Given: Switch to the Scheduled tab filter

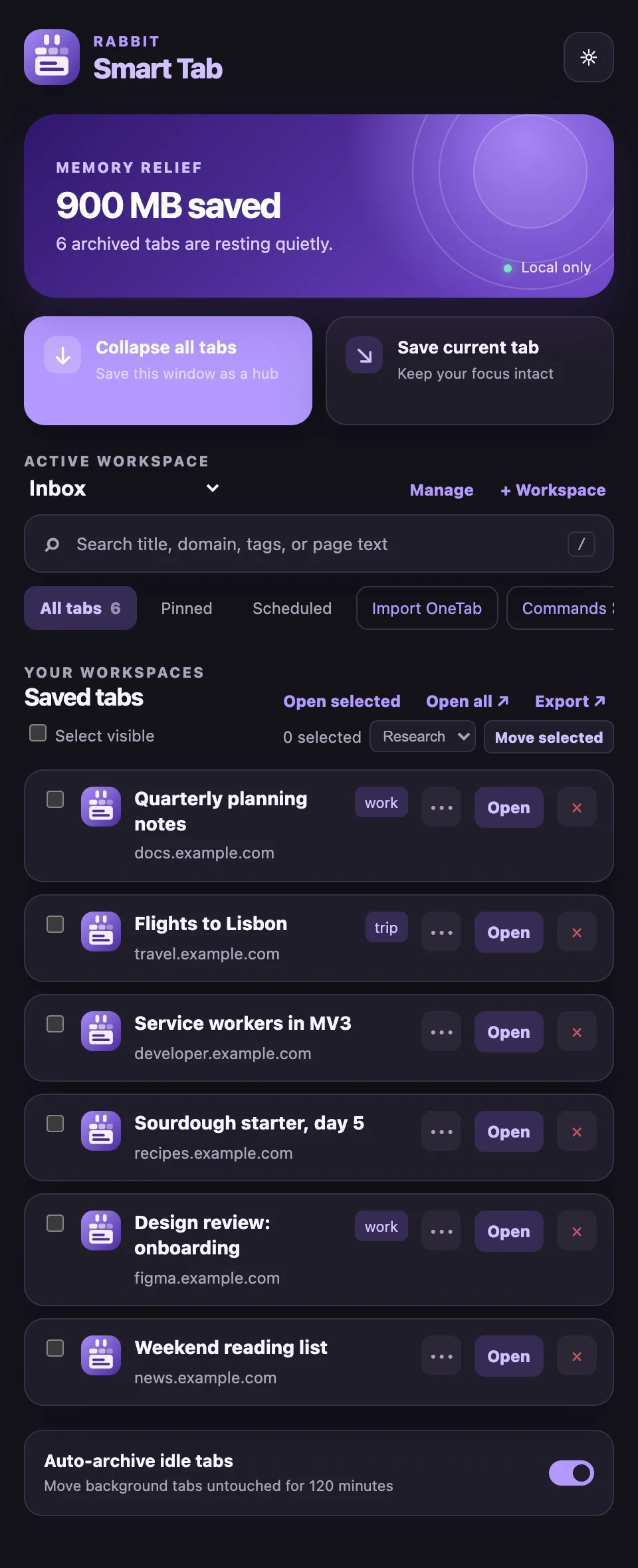Looking at the screenshot, I should [292, 608].
